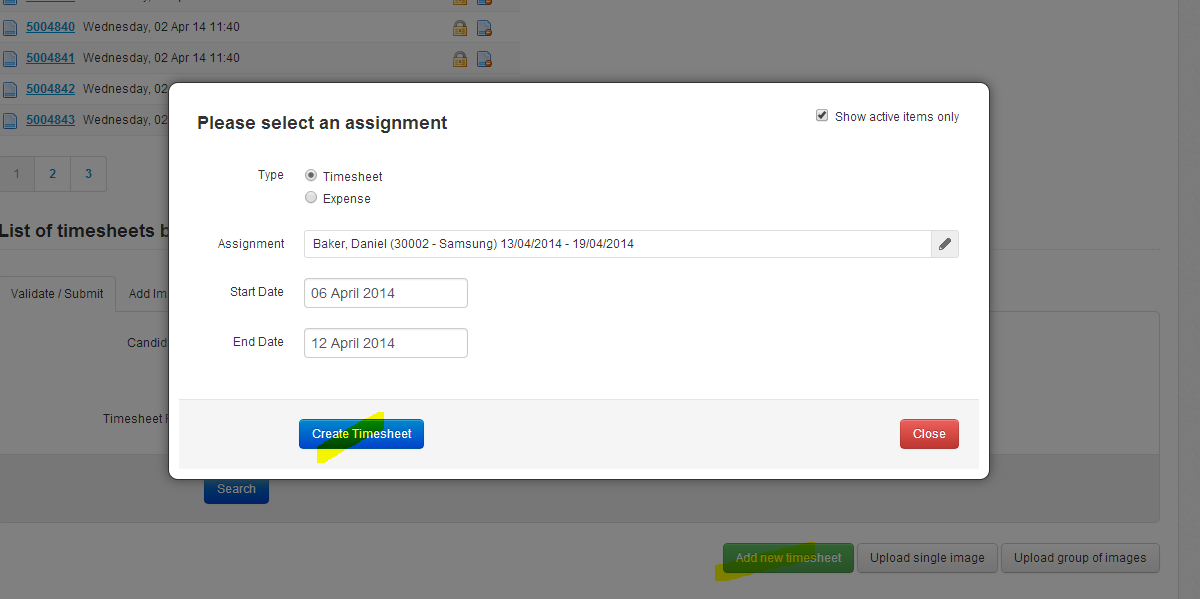1200x599 pixels.
Task: Close the assignment dialog with the red Close button
Action: [929, 434]
